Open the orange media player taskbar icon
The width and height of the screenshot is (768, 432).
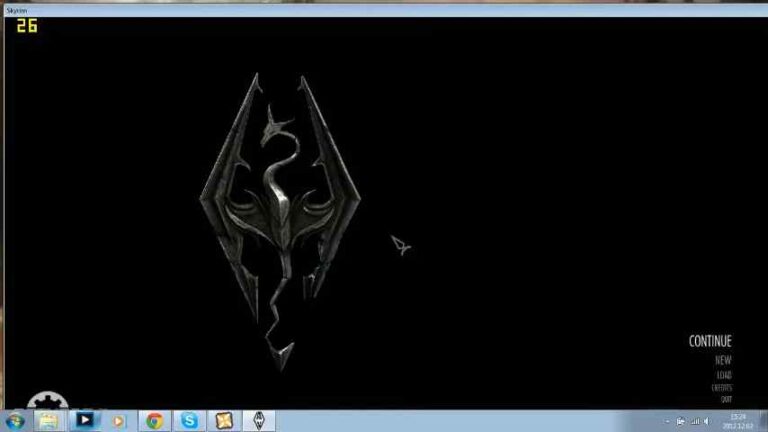pyautogui.click(x=119, y=421)
